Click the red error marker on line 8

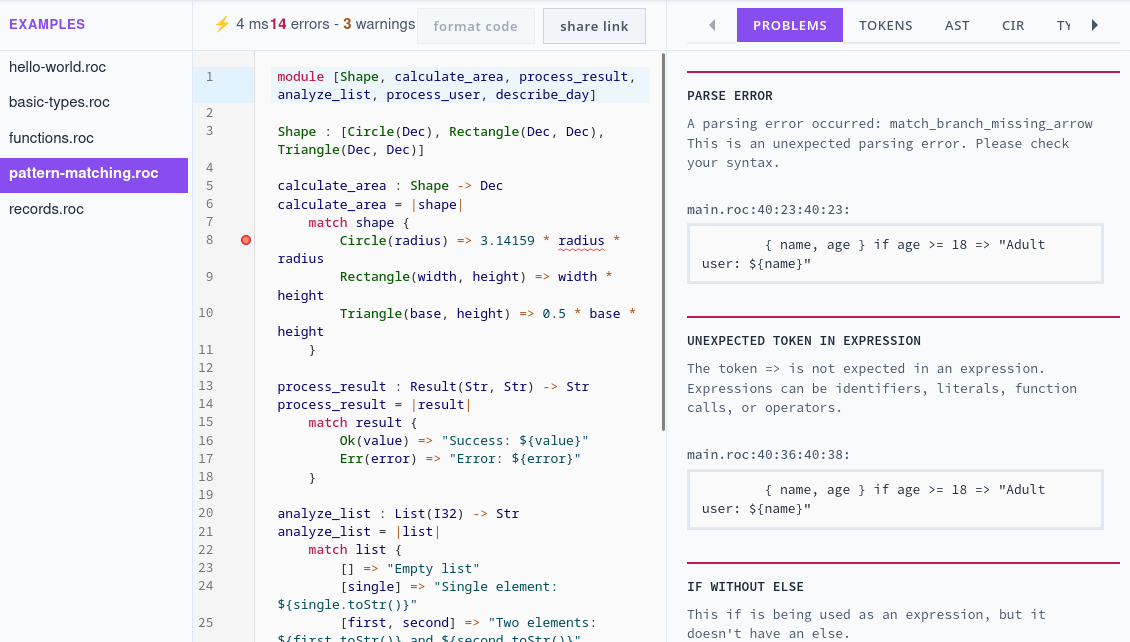pyautogui.click(x=246, y=240)
